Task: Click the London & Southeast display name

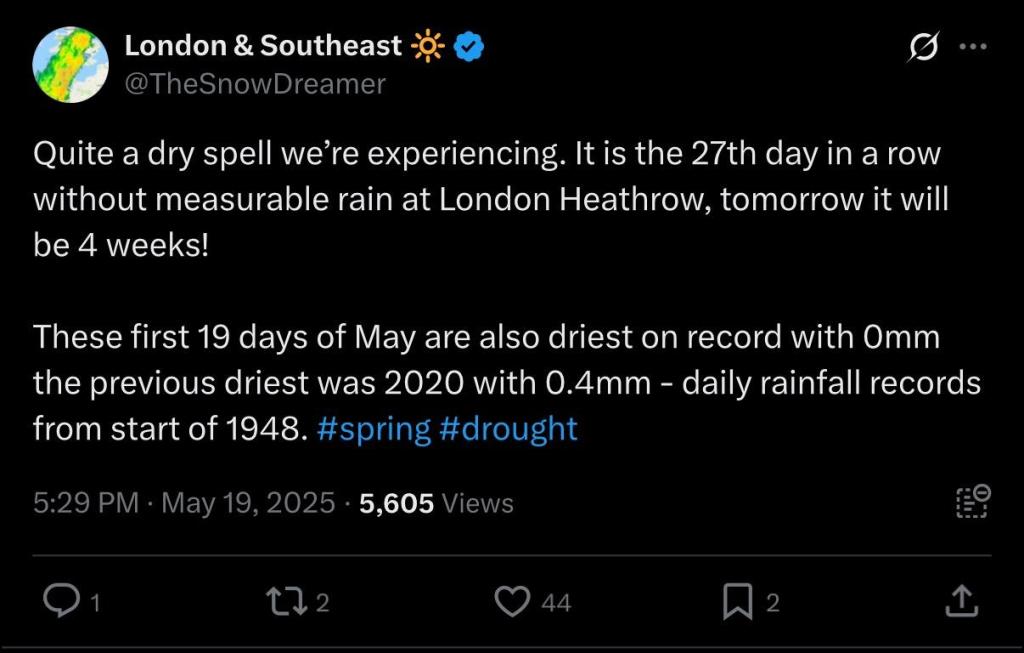Action: 263,45
